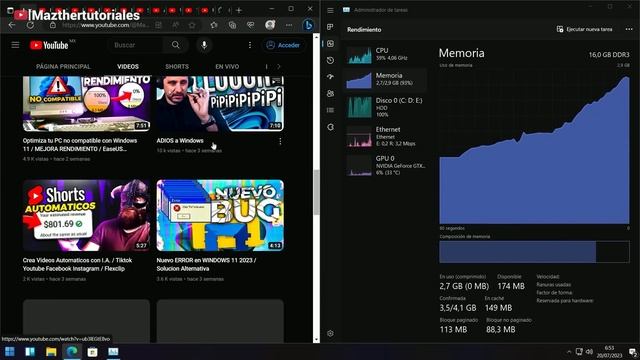Open Users page in Task Manager sidebar

click(x=330, y=93)
